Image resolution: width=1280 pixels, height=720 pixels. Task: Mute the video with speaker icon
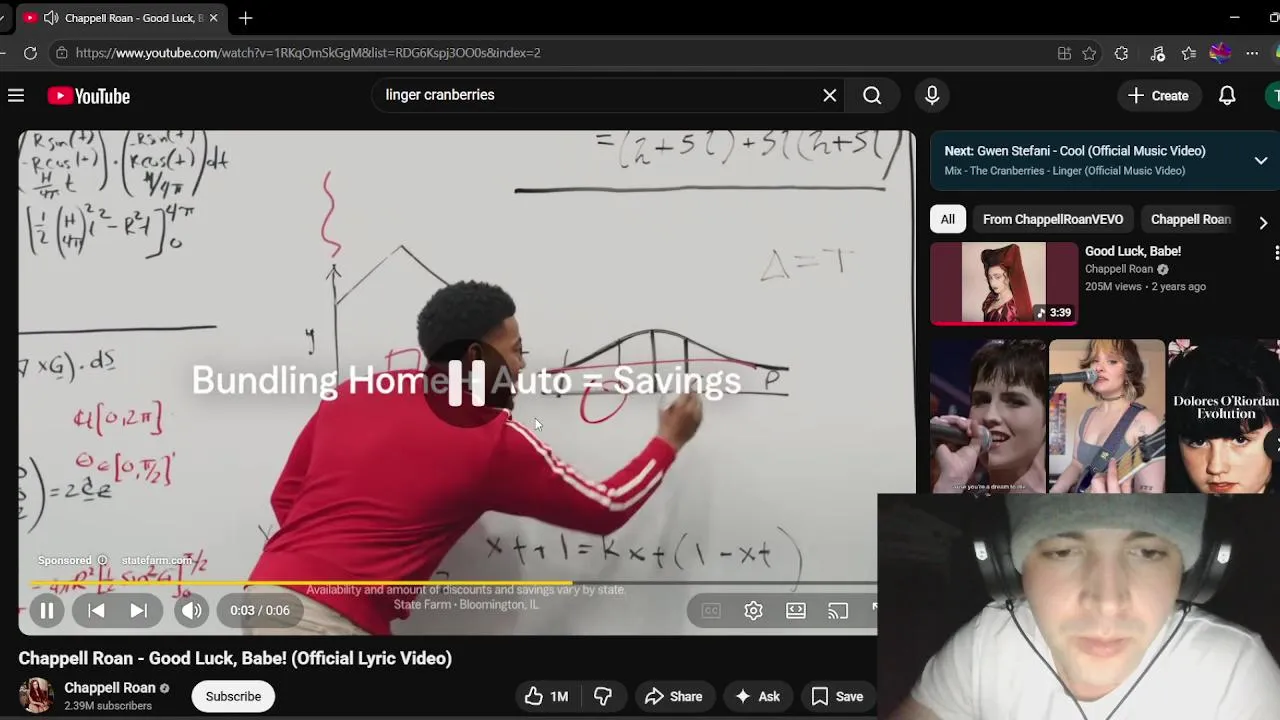191,610
